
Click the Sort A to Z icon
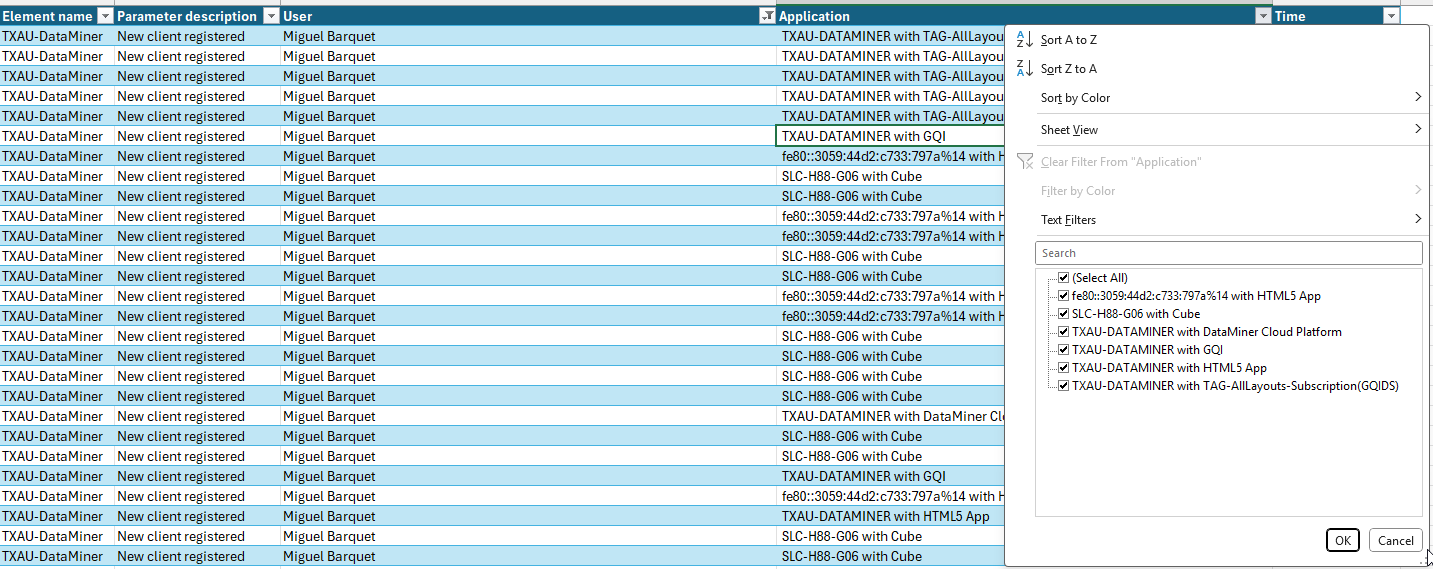(x=1024, y=40)
